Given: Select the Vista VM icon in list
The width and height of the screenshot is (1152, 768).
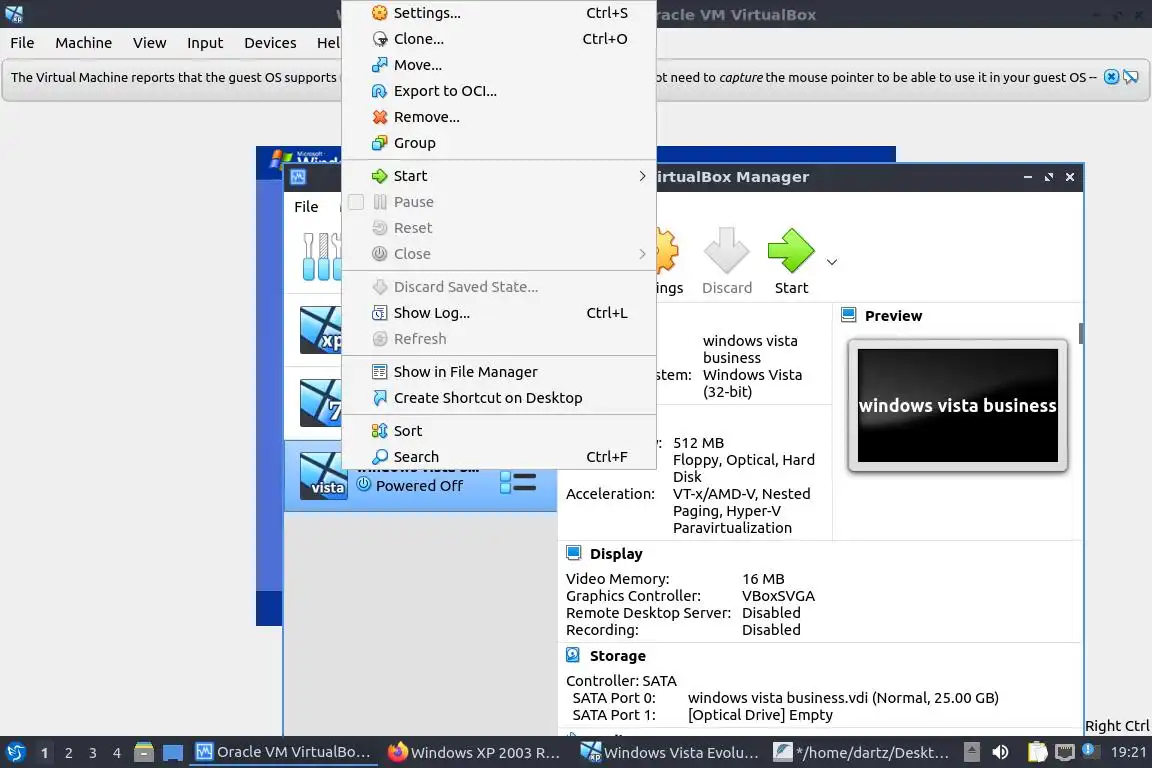Looking at the screenshot, I should click(x=323, y=476).
